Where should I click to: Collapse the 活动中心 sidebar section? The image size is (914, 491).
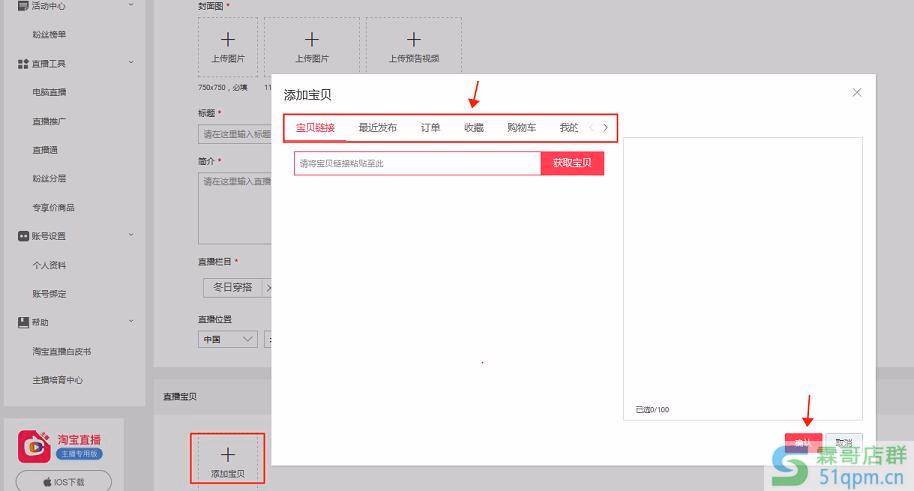(x=131, y=5)
